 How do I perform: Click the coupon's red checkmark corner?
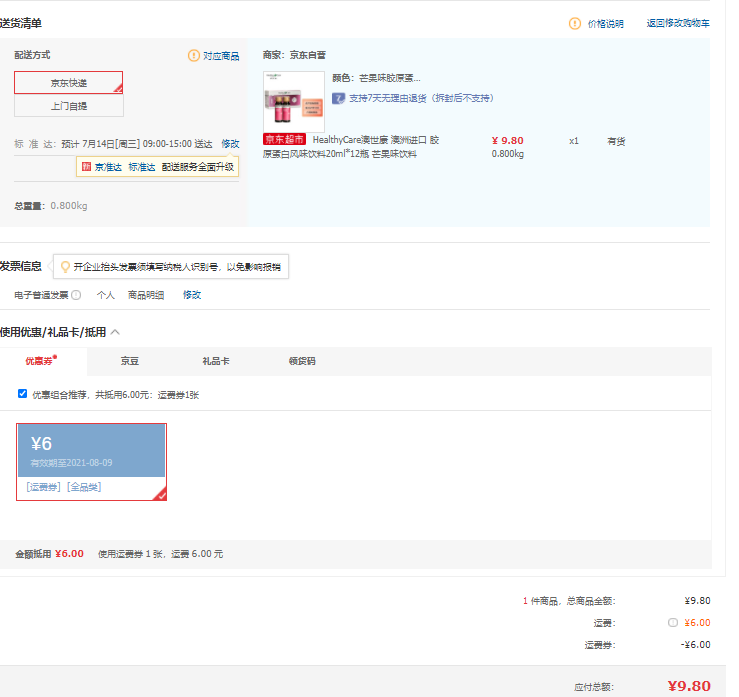point(161,494)
